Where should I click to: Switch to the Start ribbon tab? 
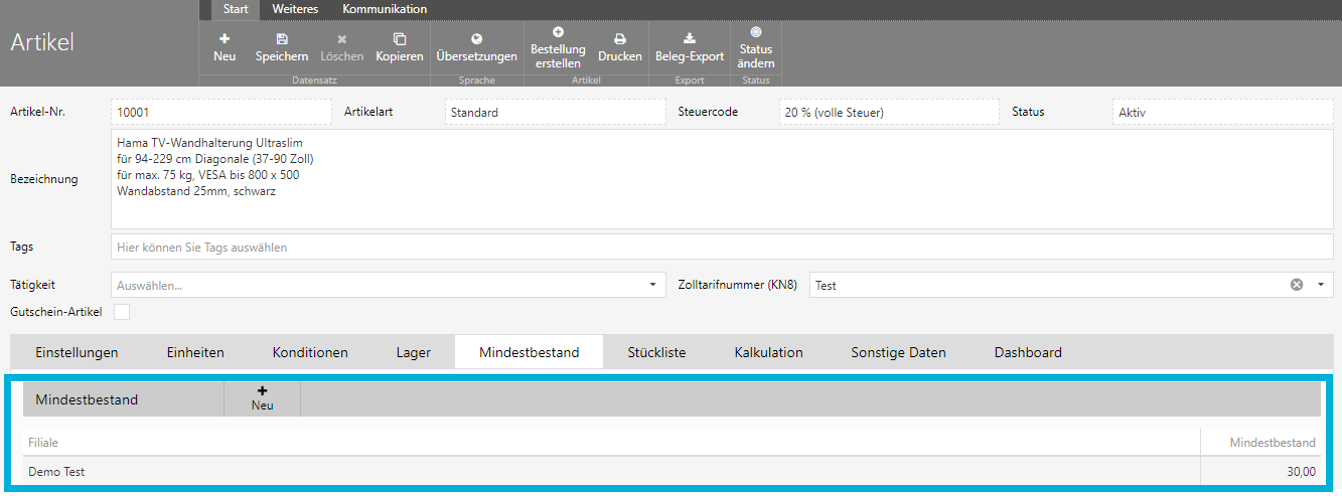click(x=236, y=9)
